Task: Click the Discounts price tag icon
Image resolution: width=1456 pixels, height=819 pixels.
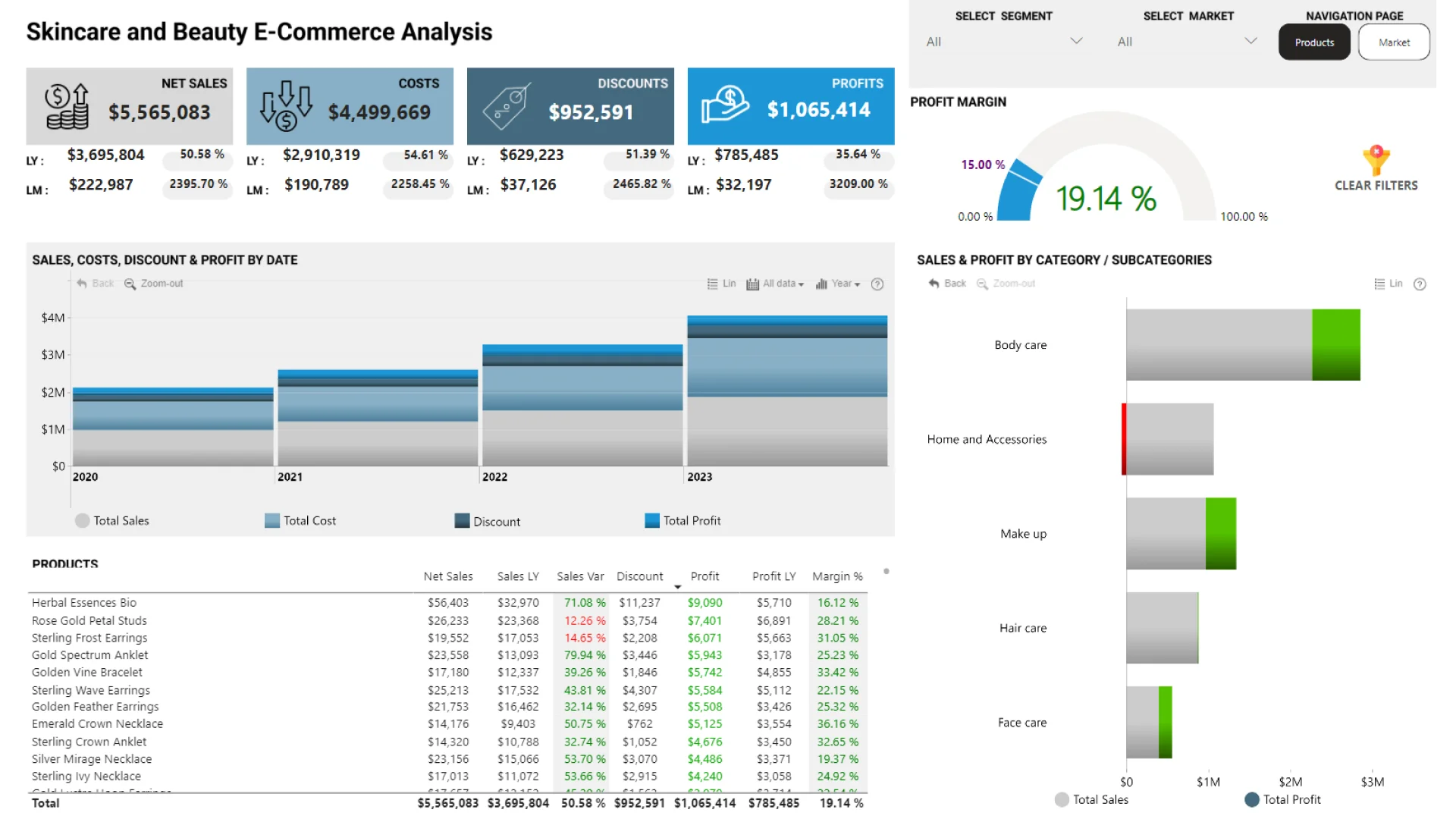Action: point(507,106)
